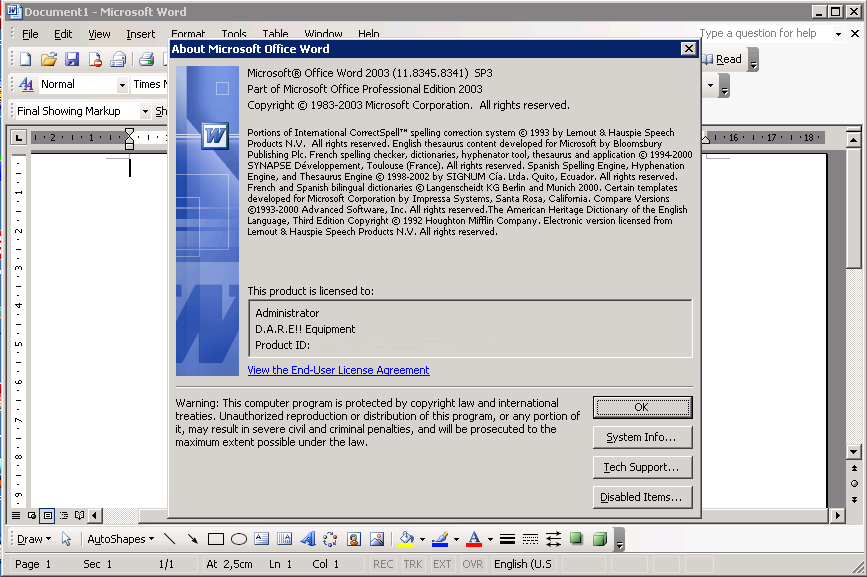The height and width of the screenshot is (577, 867).
Task: Choose the Rectangle shape tool
Action: (x=216, y=539)
